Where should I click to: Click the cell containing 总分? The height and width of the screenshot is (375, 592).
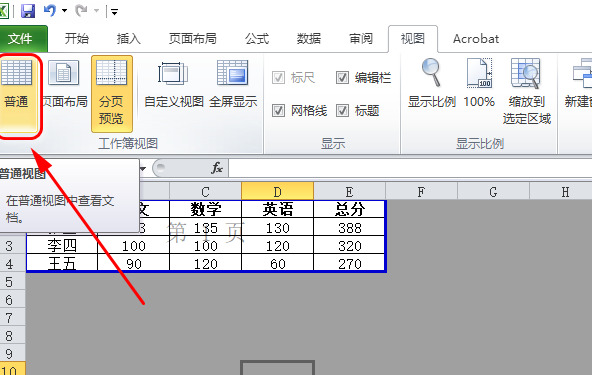(349, 209)
